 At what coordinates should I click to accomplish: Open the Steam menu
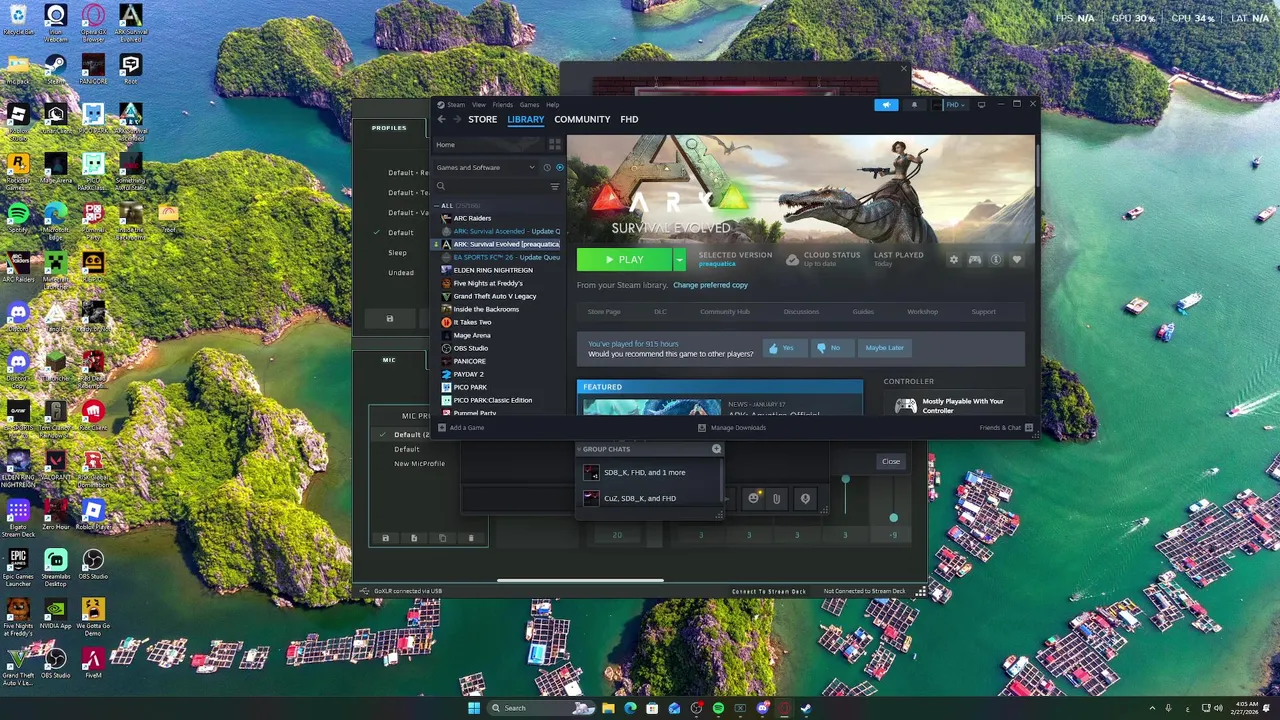click(455, 104)
